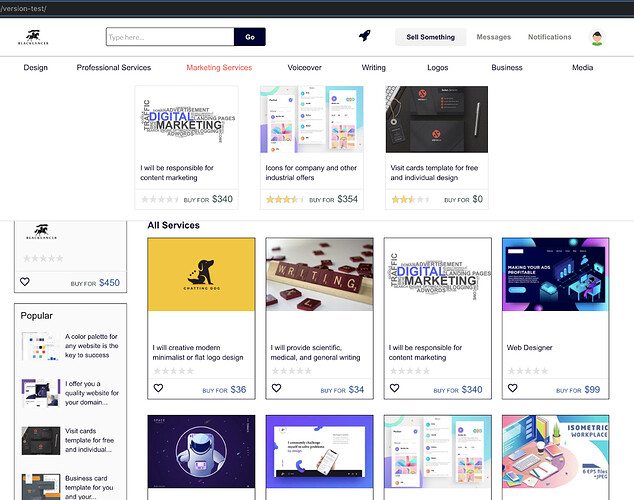Open 'I offer you a quality website' popular item
Viewport: 634px width, 500px height.
click(92, 393)
